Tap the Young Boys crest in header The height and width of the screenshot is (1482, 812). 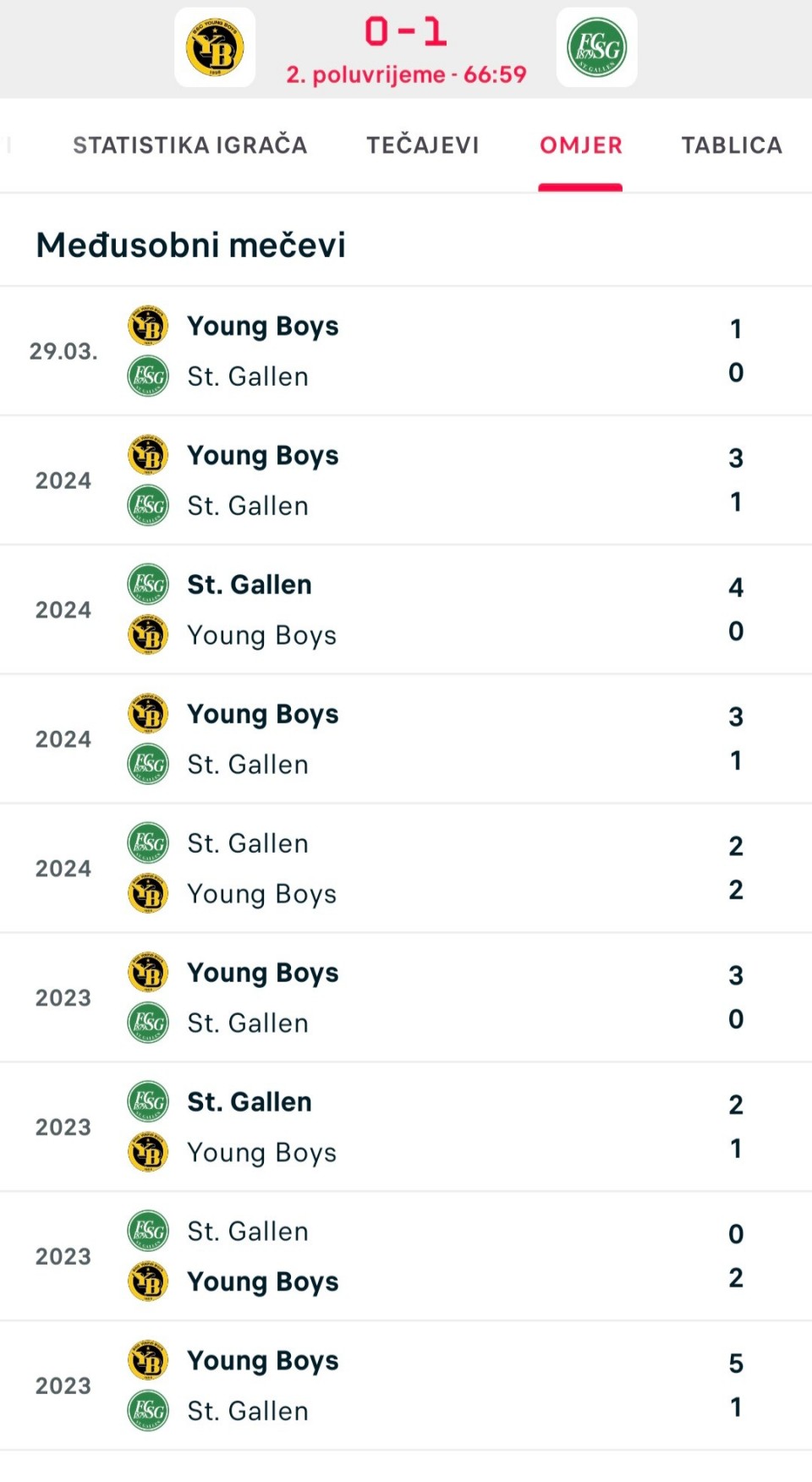pyautogui.click(x=215, y=47)
